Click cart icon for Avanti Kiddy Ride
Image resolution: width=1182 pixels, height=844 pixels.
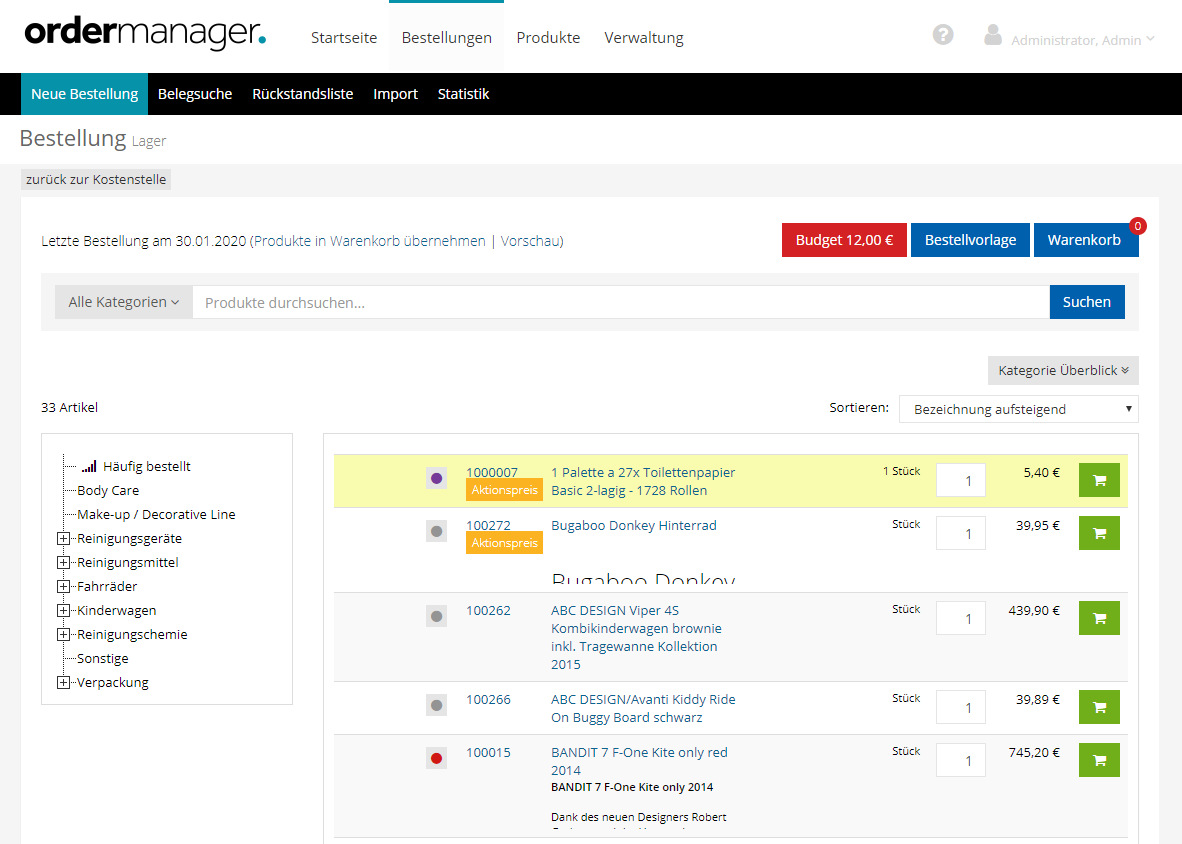(x=1099, y=707)
